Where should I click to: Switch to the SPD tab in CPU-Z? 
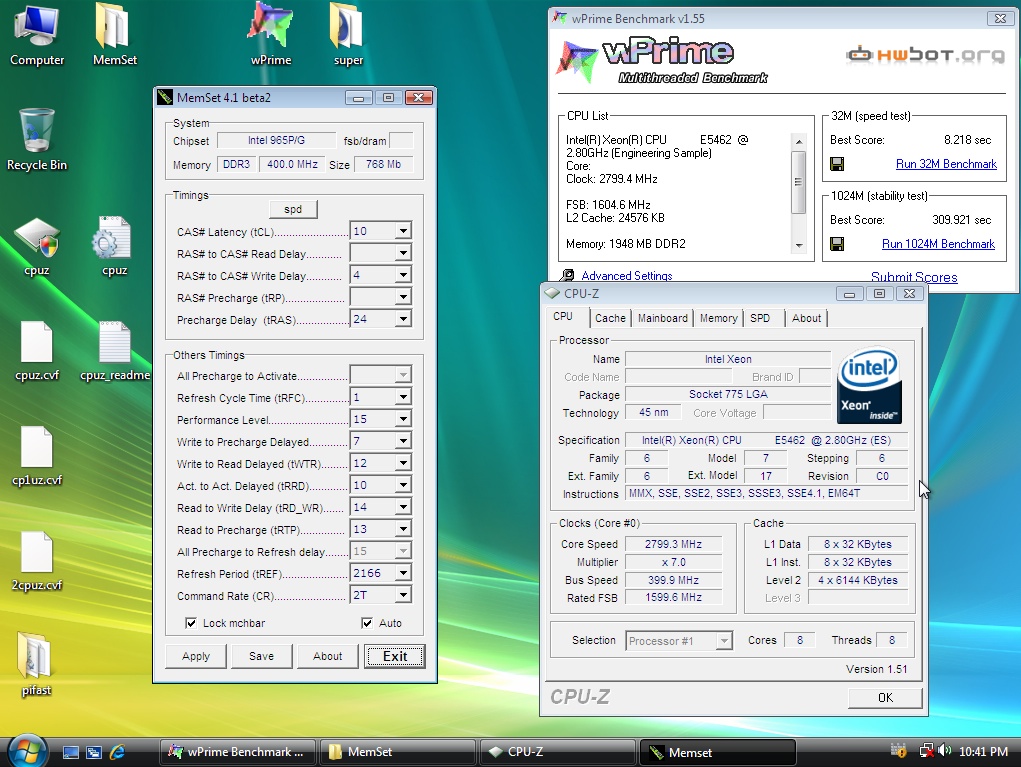tap(760, 318)
